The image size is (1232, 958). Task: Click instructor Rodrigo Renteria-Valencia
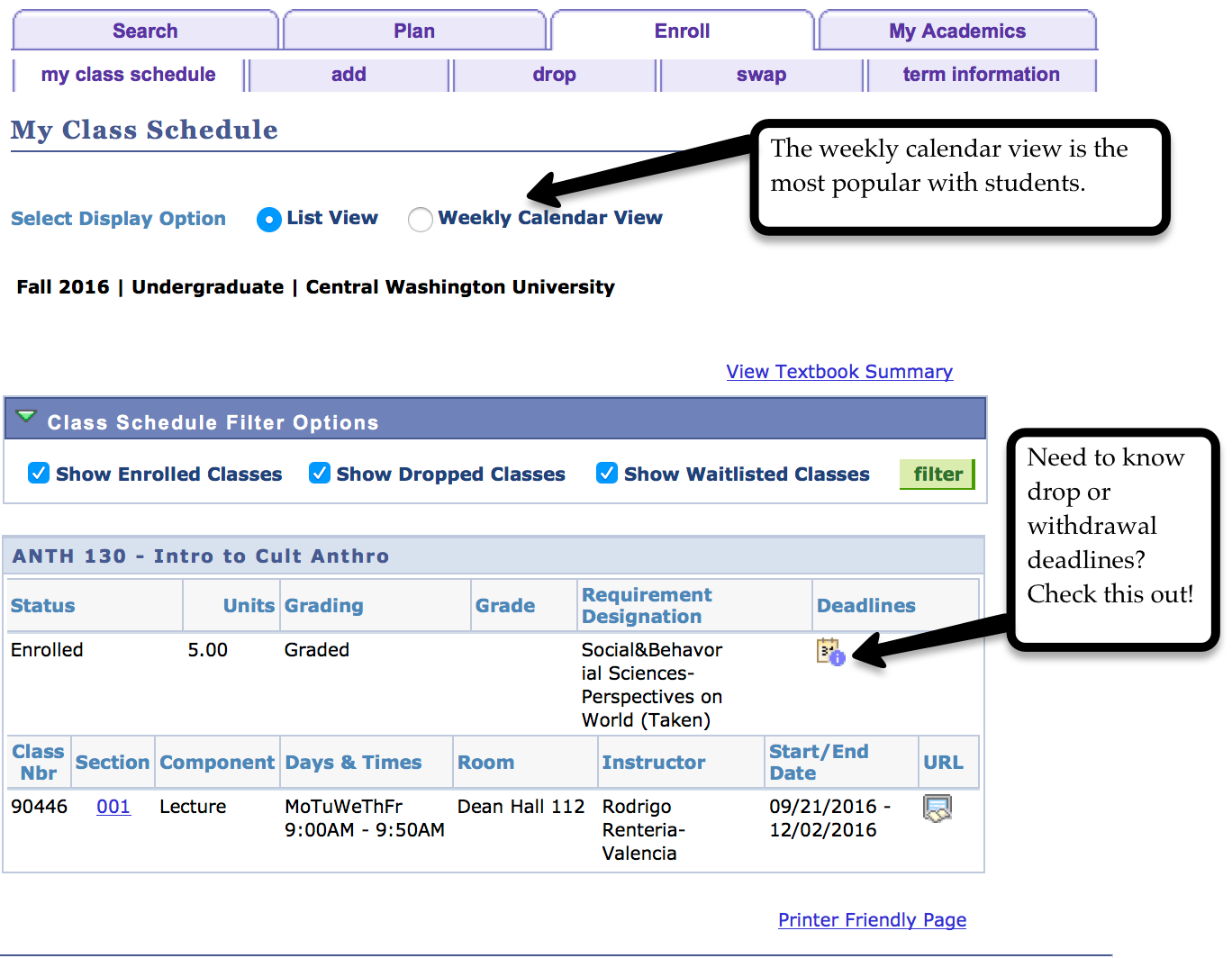pyautogui.click(x=644, y=830)
